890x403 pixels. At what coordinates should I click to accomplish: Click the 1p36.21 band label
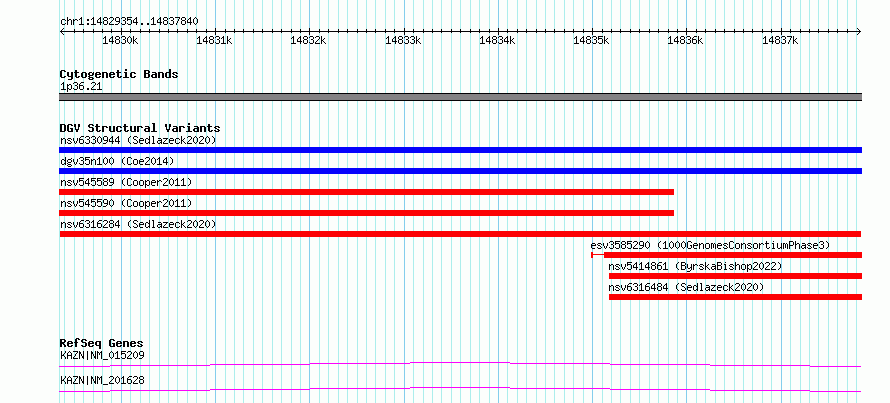coord(81,87)
